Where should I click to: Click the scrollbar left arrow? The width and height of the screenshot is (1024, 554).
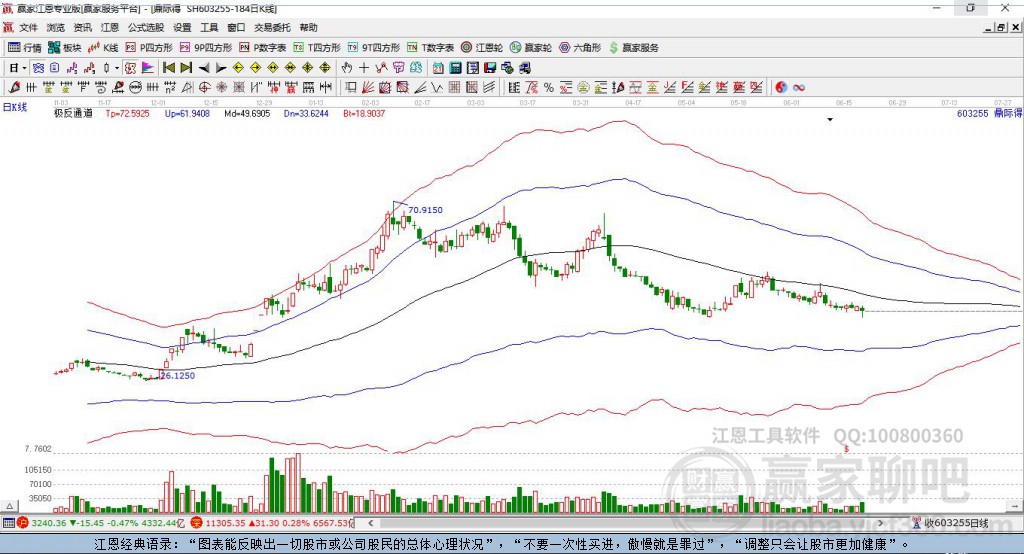click(370, 523)
